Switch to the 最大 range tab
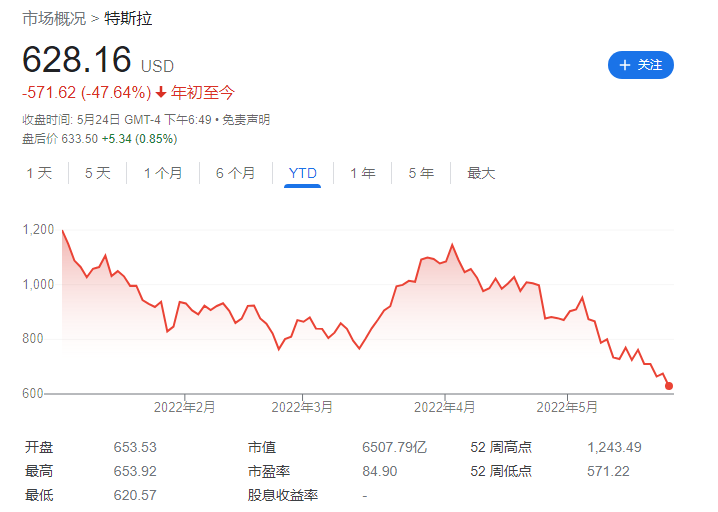The height and width of the screenshot is (512, 718). tap(481, 173)
